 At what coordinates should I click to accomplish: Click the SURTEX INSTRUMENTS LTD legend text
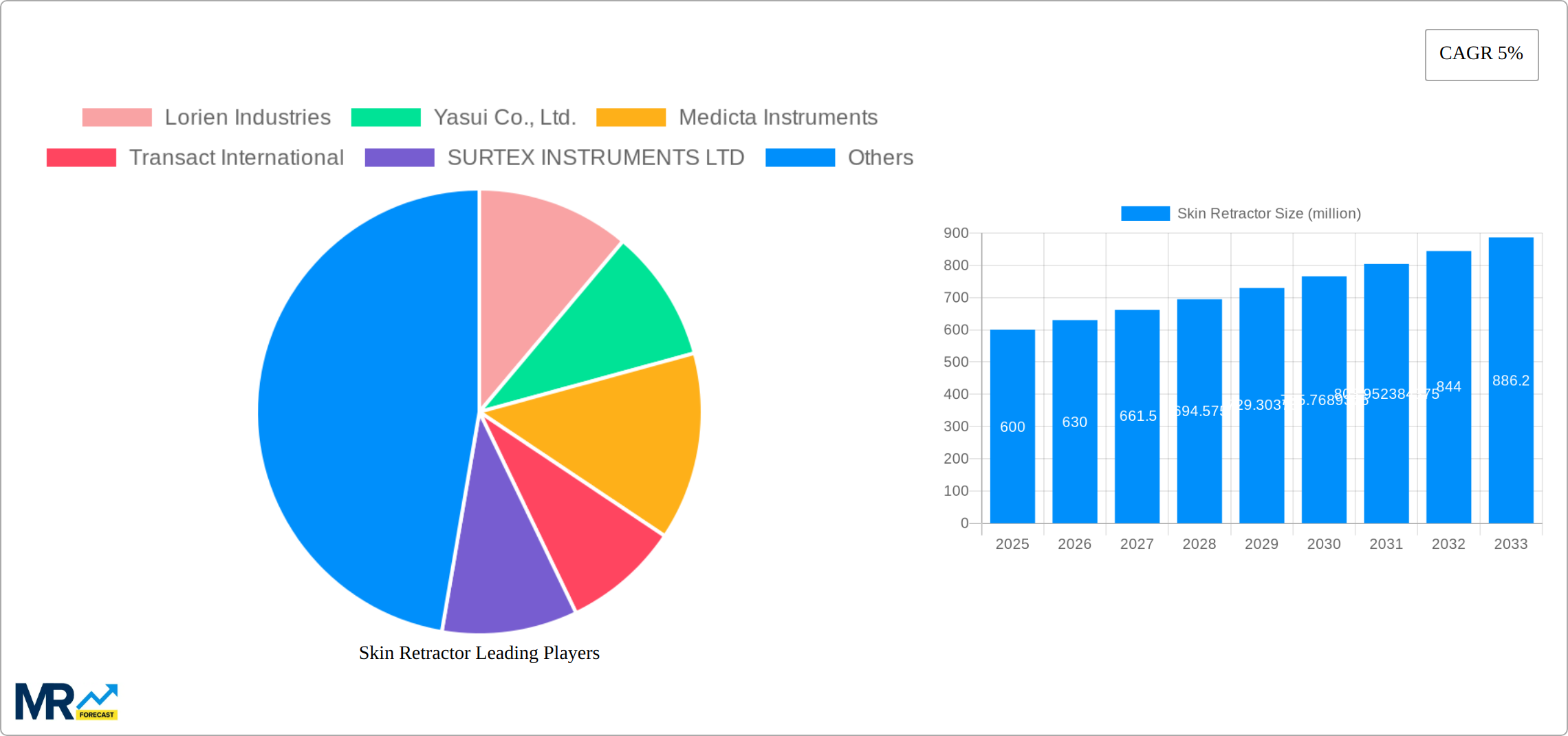tap(596, 157)
